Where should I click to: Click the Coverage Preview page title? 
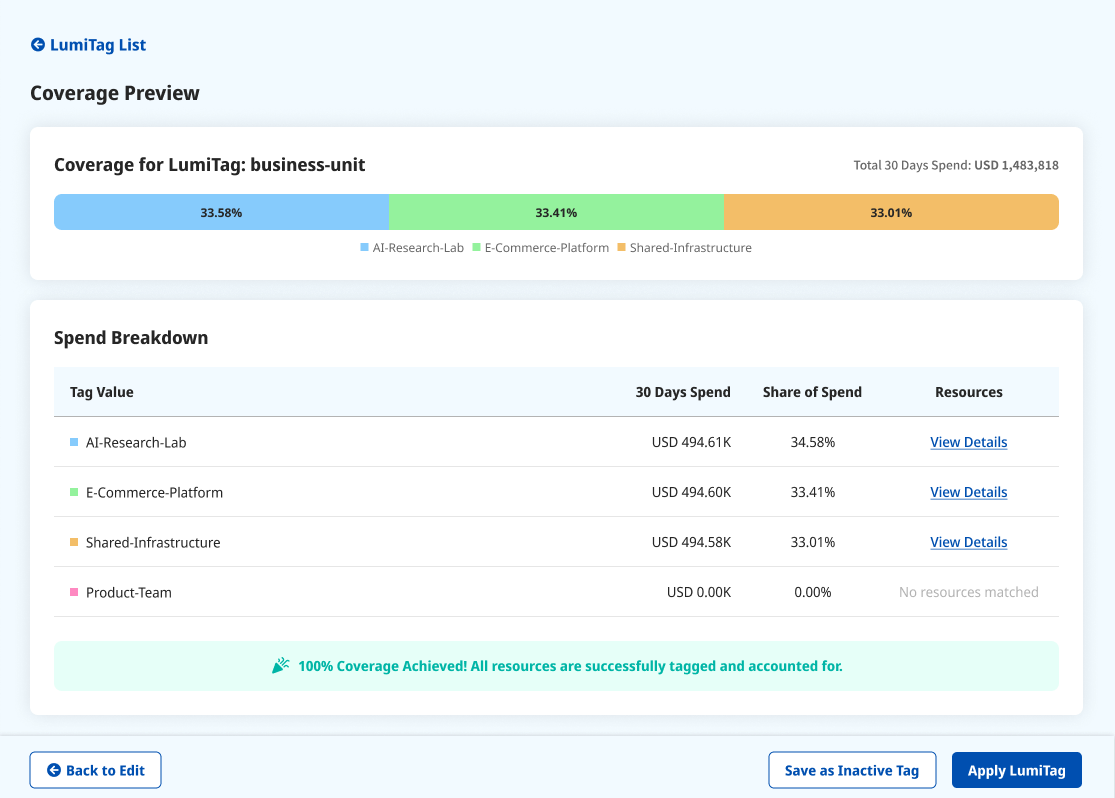click(114, 92)
